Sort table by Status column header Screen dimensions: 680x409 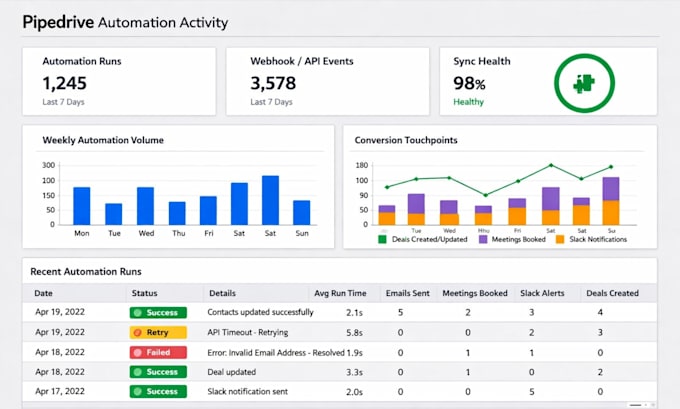click(x=144, y=293)
